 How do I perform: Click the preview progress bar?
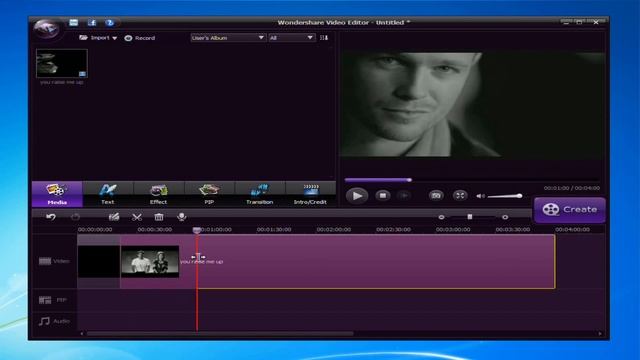[x=471, y=180]
